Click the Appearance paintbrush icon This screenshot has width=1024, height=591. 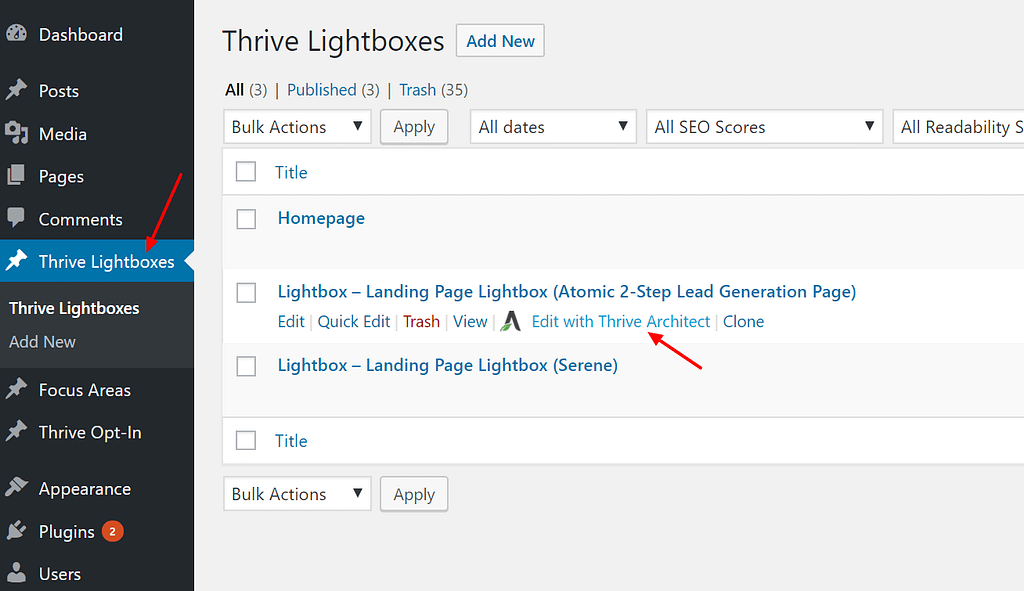click(16, 489)
